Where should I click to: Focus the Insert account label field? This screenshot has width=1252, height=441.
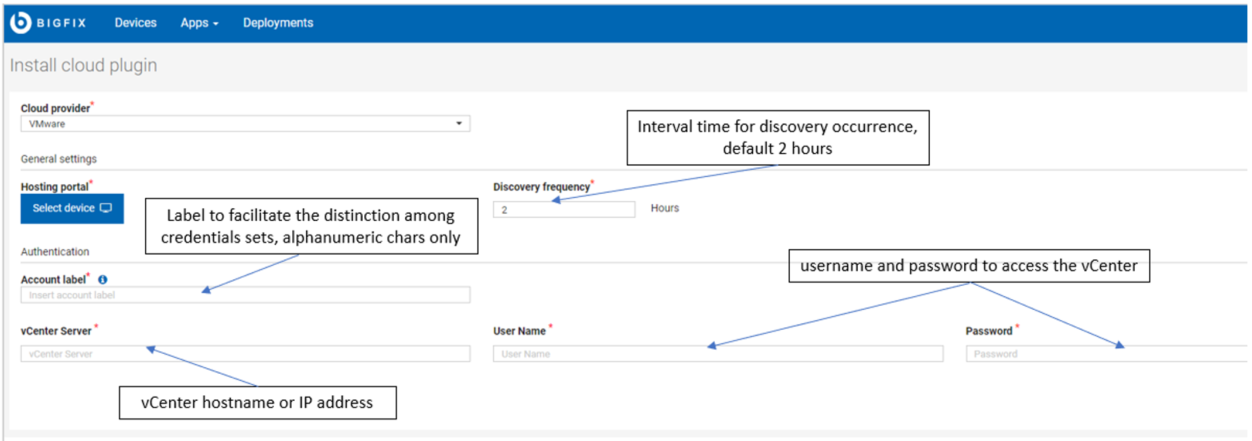(x=245, y=295)
